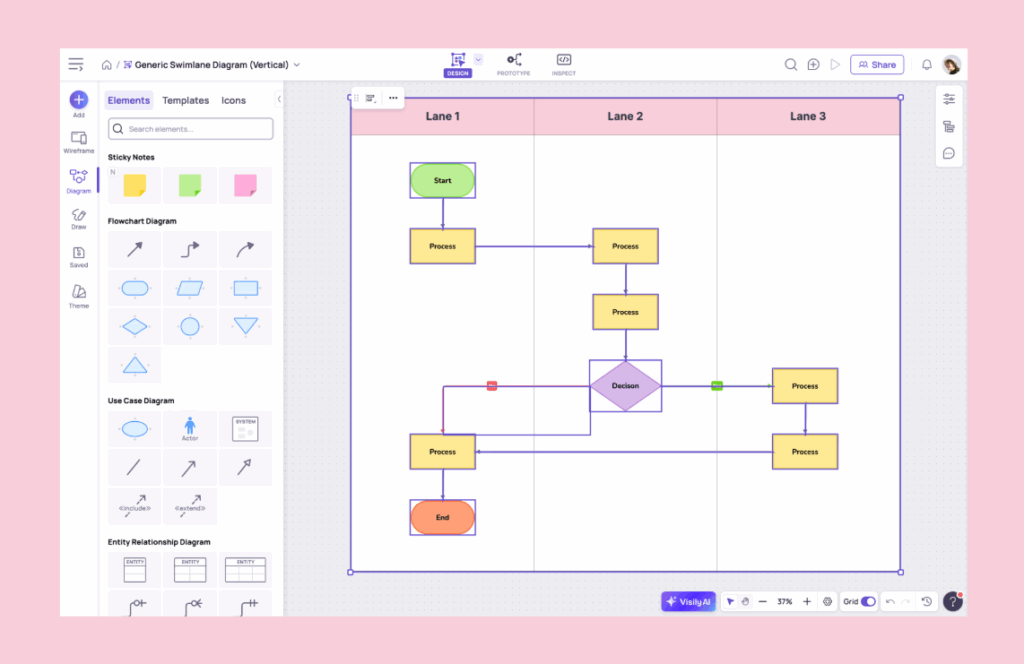Click the 37% zoom level

pyautogui.click(x=785, y=601)
